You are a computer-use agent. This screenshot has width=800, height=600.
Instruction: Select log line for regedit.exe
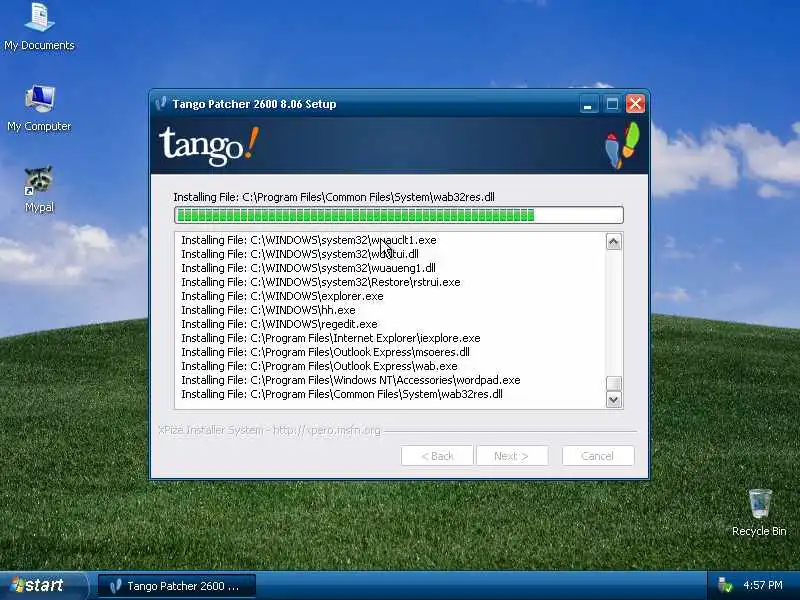(x=280, y=324)
